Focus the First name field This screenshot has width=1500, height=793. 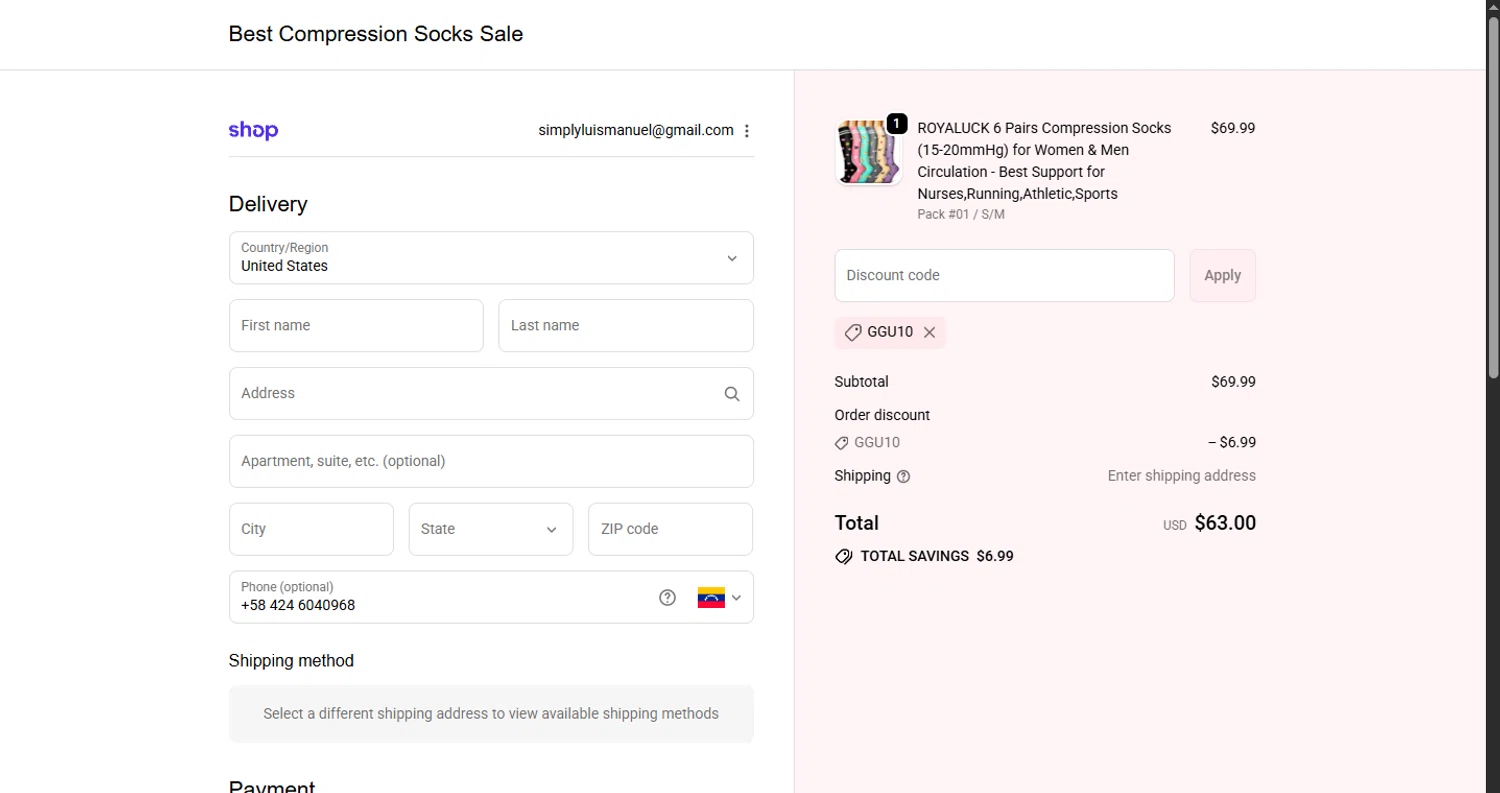pos(356,326)
